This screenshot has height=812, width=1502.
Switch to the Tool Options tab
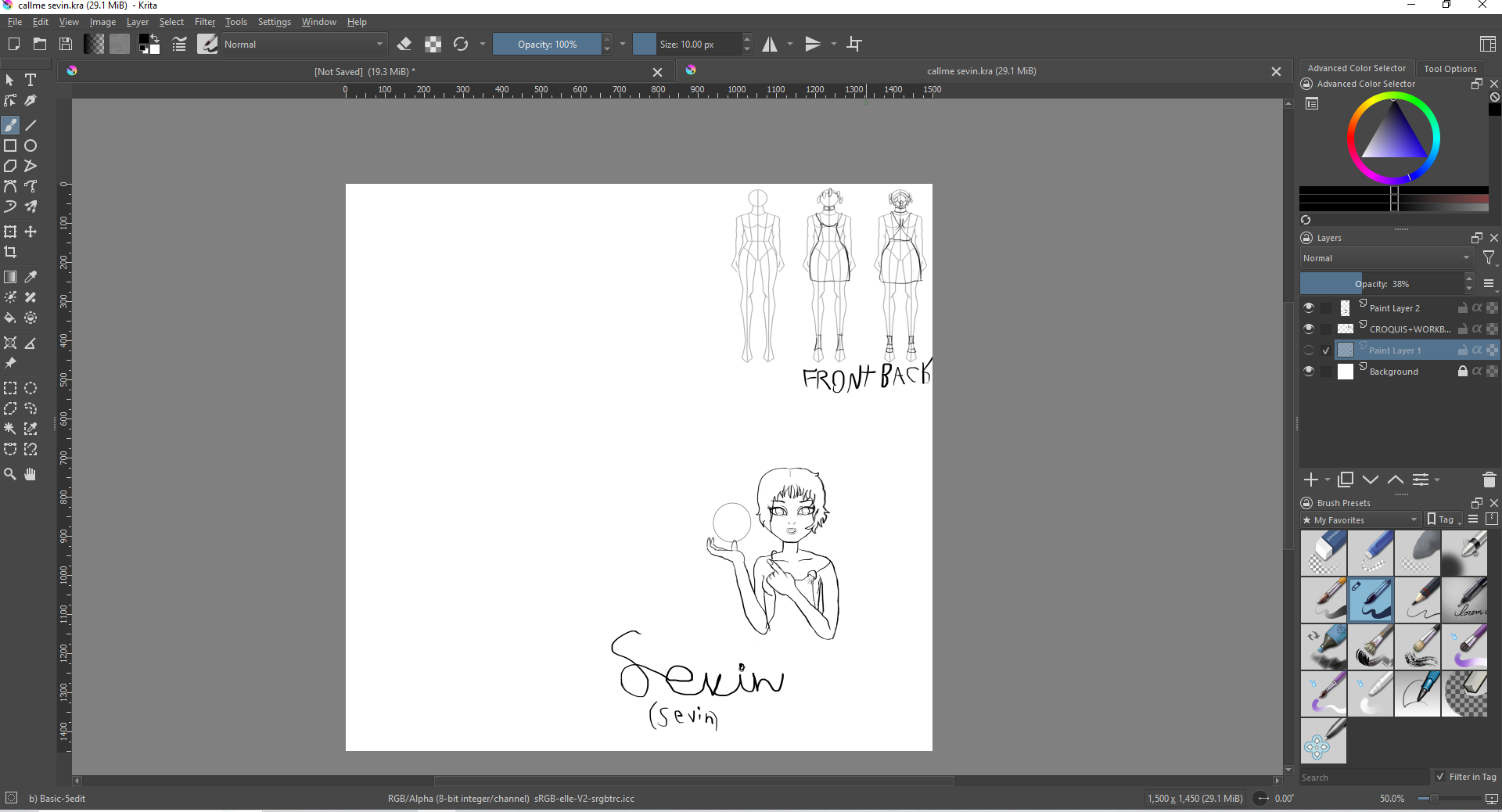click(1450, 69)
